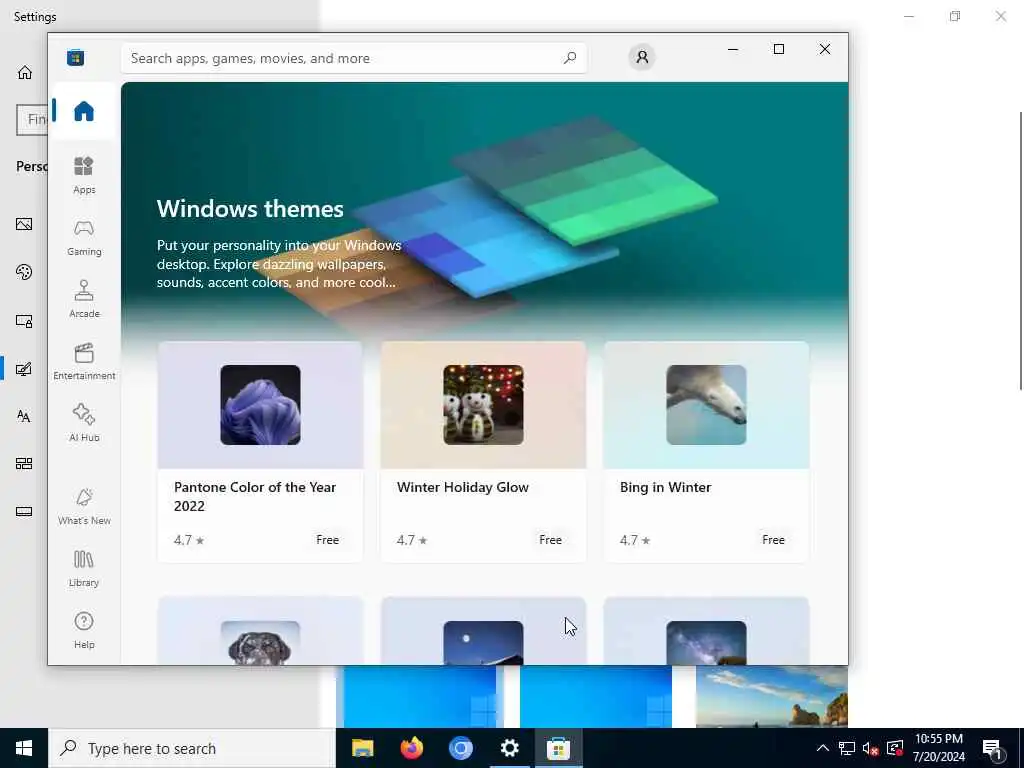Screen dimensions: 1024x768
Task: Open the Home tab in Microsoft Store sidebar
Action: (84, 111)
